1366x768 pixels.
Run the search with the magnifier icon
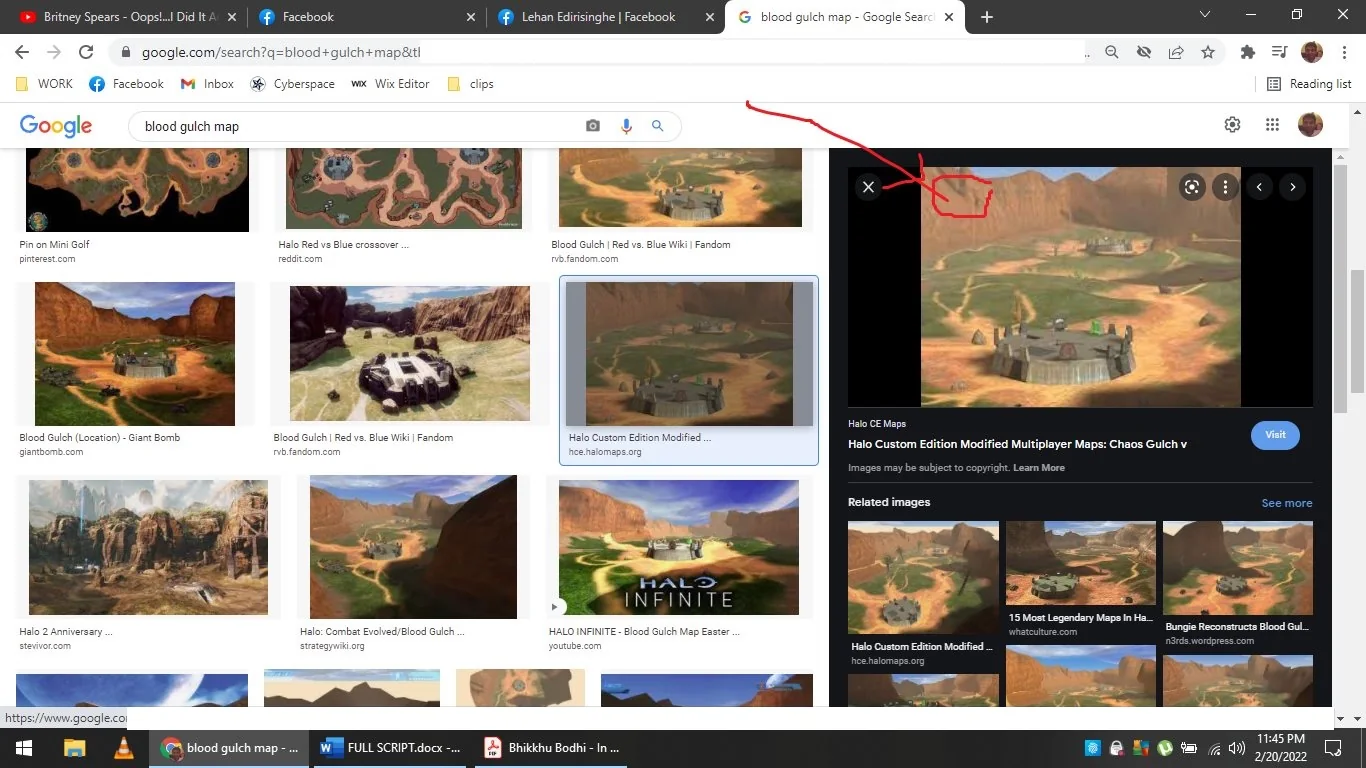click(658, 126)
